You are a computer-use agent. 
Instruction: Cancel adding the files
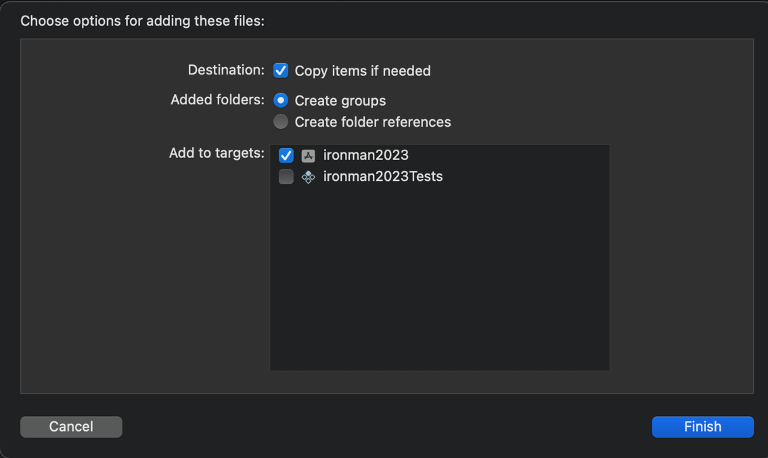tap(71, 427)
